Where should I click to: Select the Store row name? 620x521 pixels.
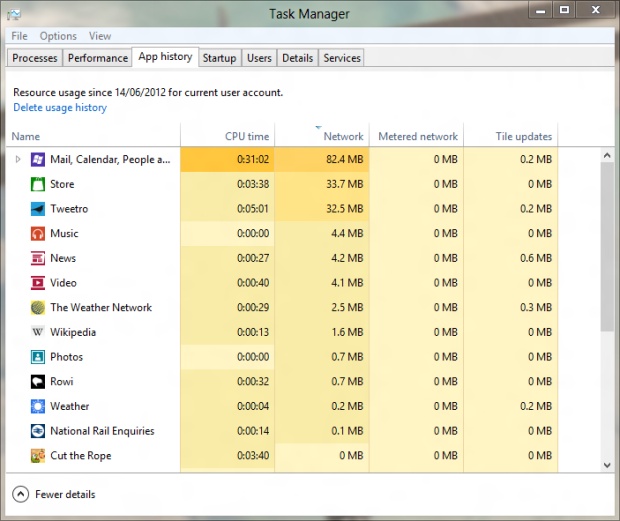[x=62, y=184]
